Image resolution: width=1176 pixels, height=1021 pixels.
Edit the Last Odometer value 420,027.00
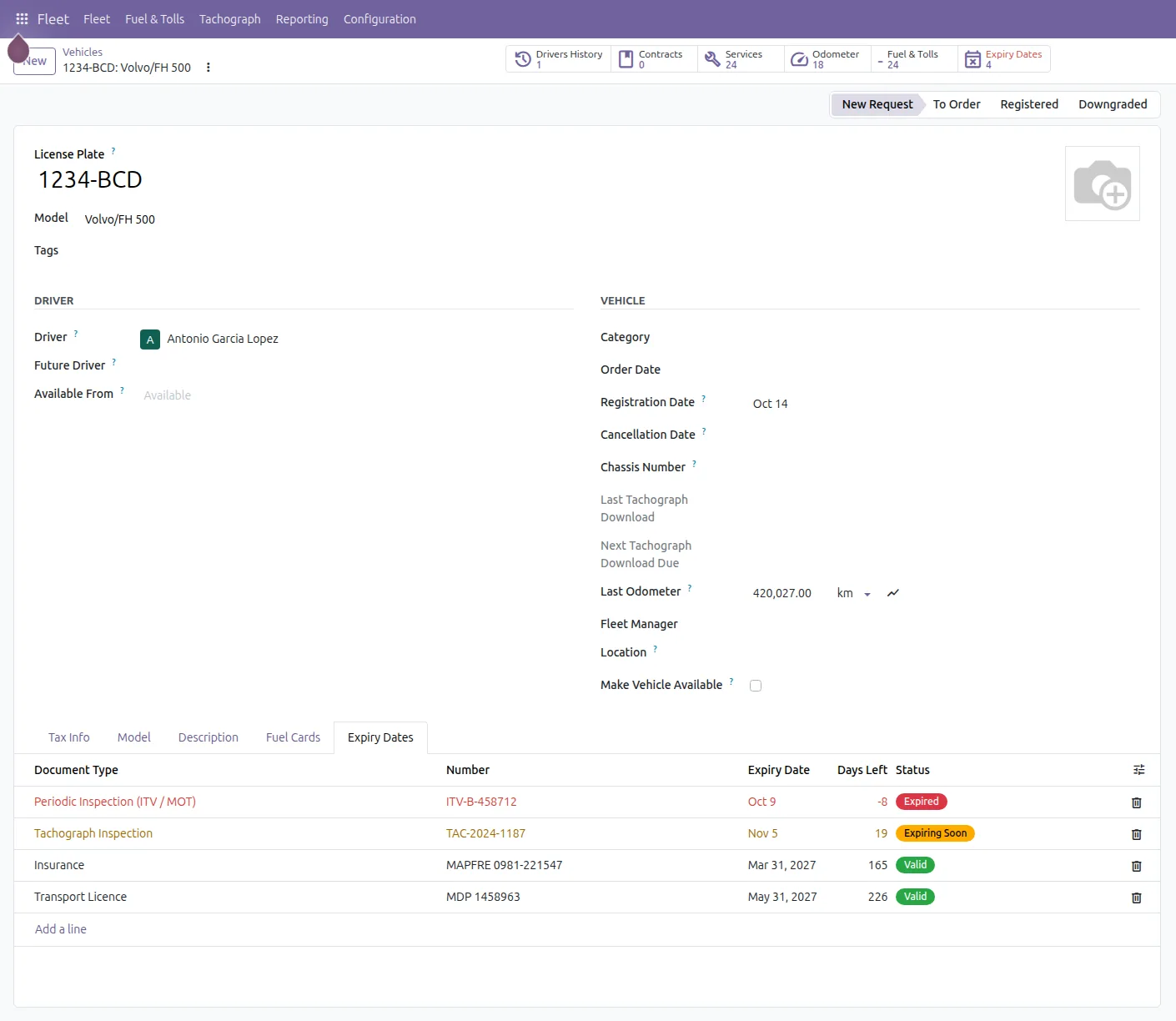(782, 593)
